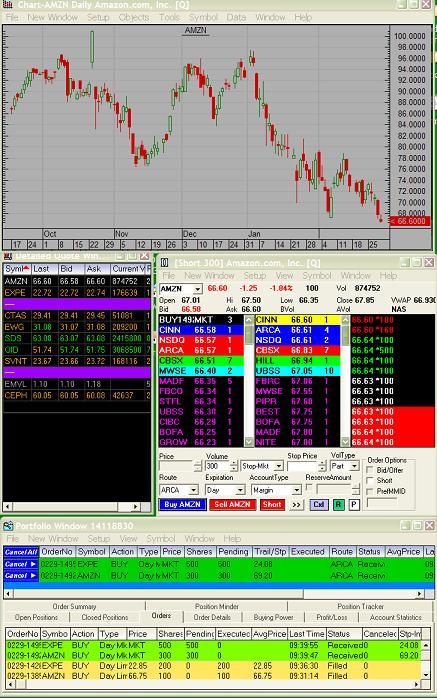Open the Tools menu in Chart window
The height and width of the screenshot is (698, 437).
[x=170, y=17]
